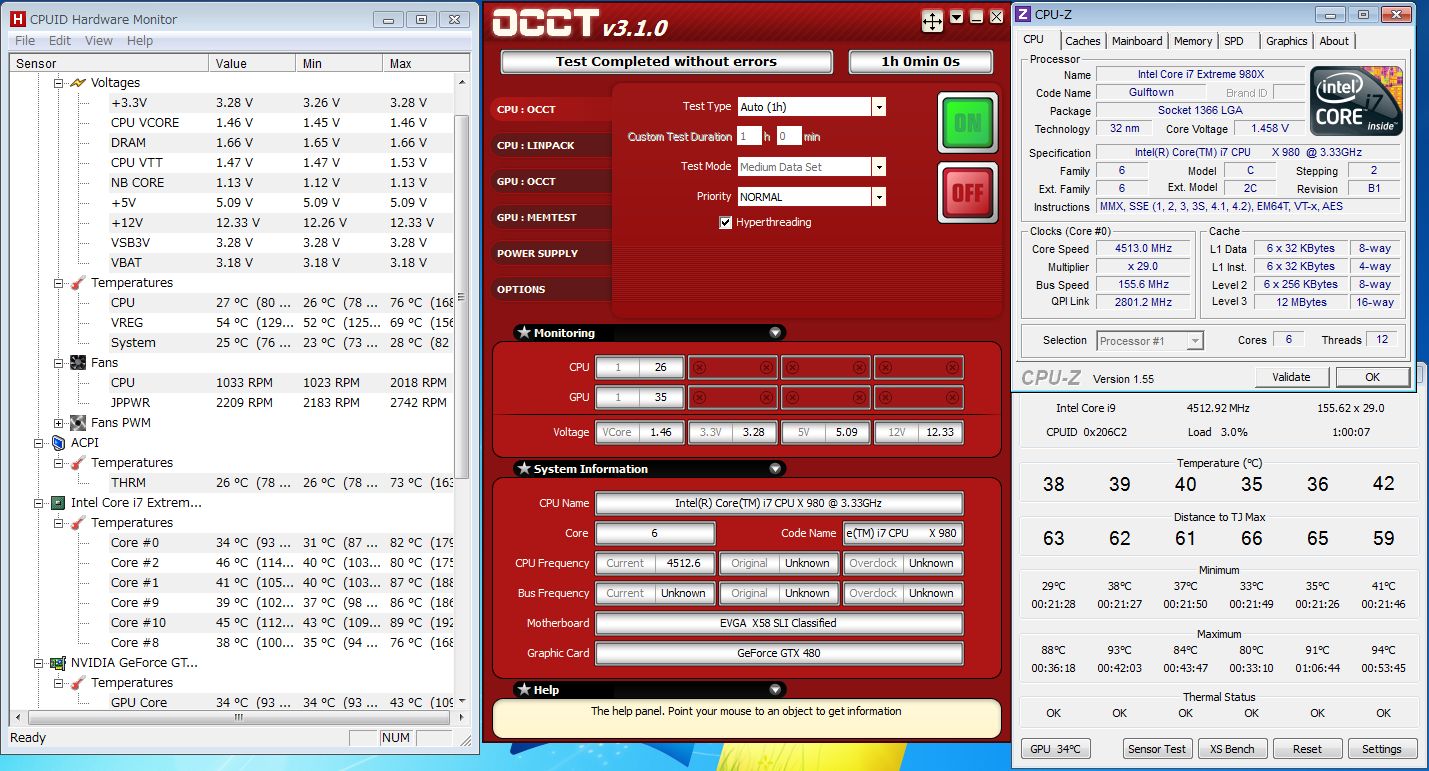Click the star icon beside Help in OCCT
This screenshot has height=771, width=1429.
[x=523, y=690]
